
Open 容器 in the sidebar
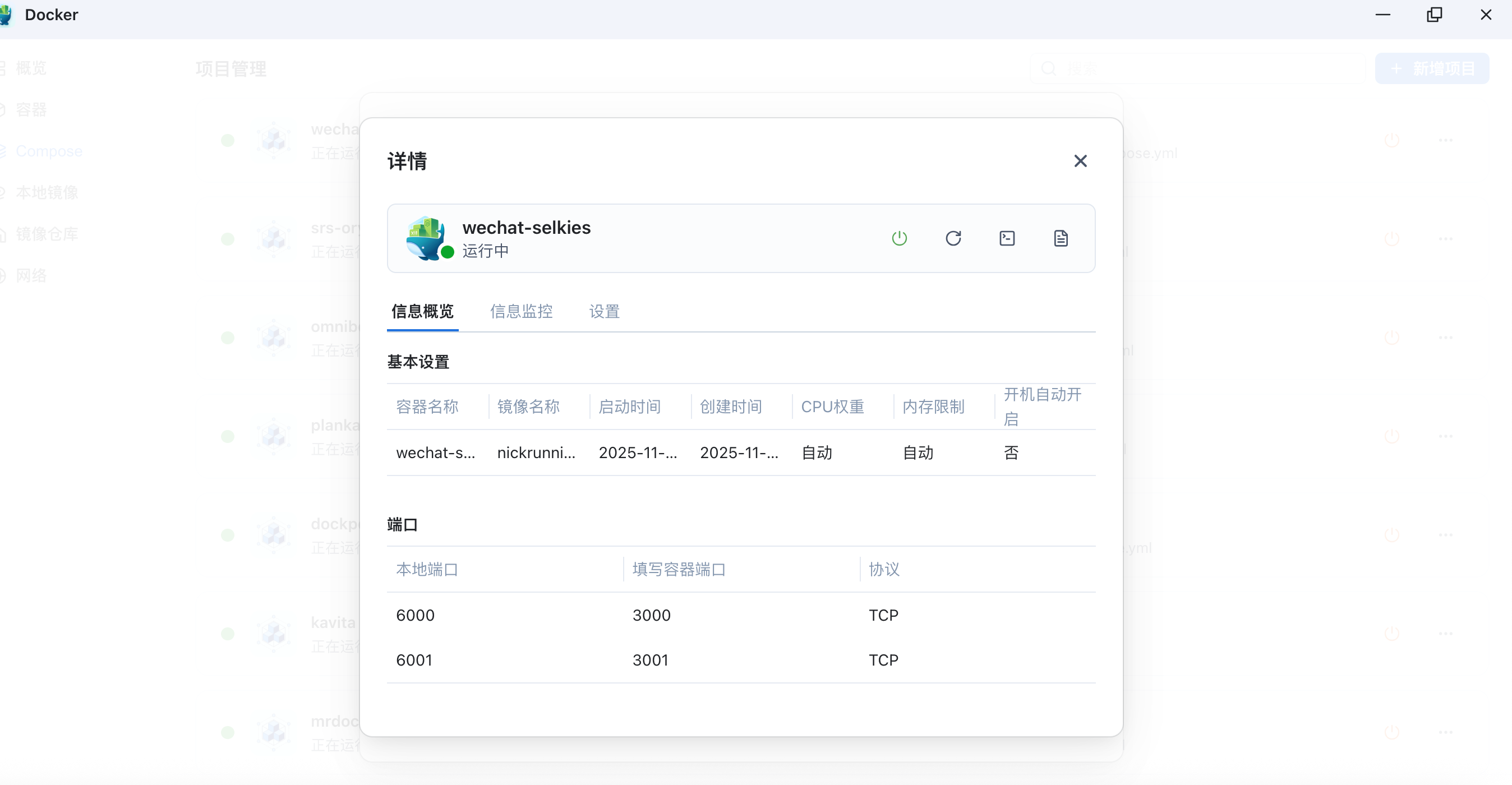[x=31, y=110]
